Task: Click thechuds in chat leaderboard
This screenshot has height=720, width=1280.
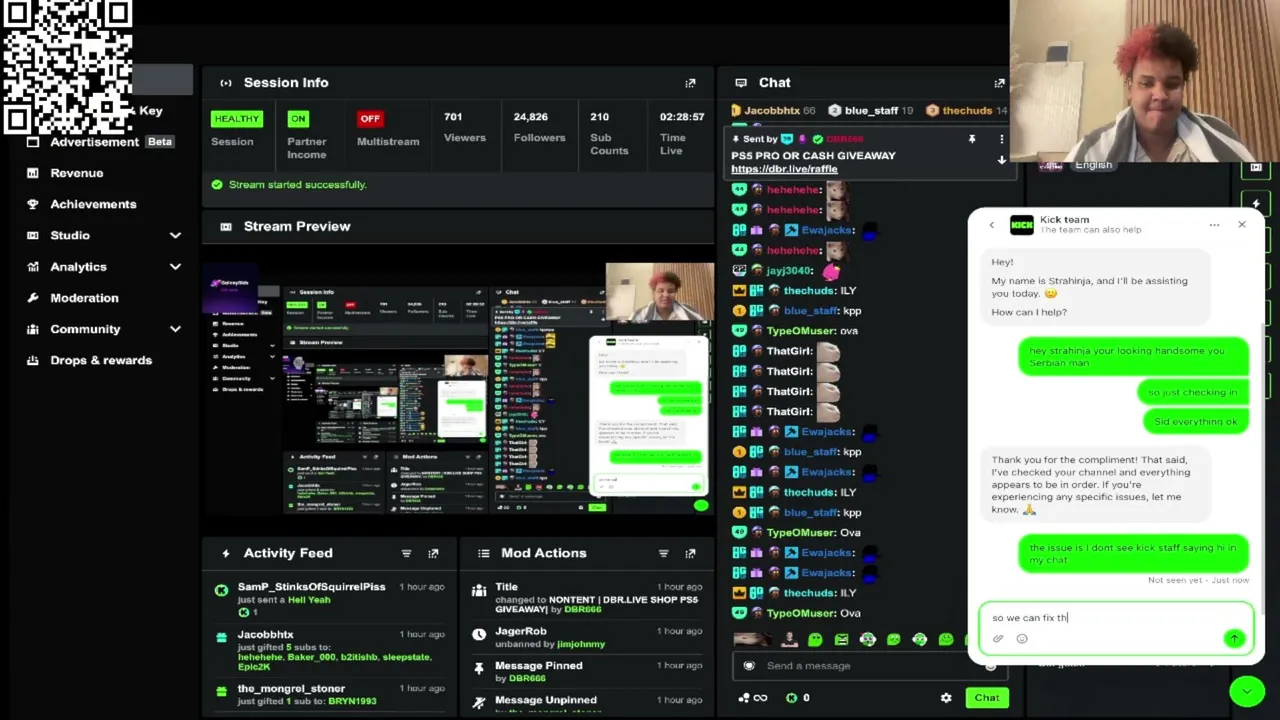Action: [966, 111]
